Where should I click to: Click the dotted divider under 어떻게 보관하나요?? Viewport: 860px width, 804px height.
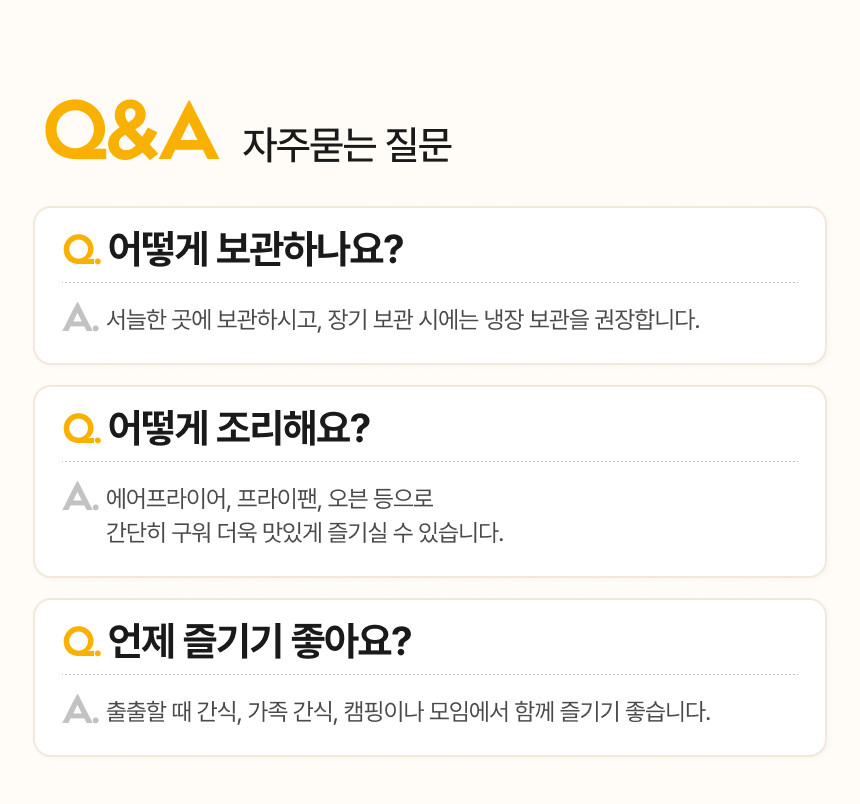pos(430,283)
